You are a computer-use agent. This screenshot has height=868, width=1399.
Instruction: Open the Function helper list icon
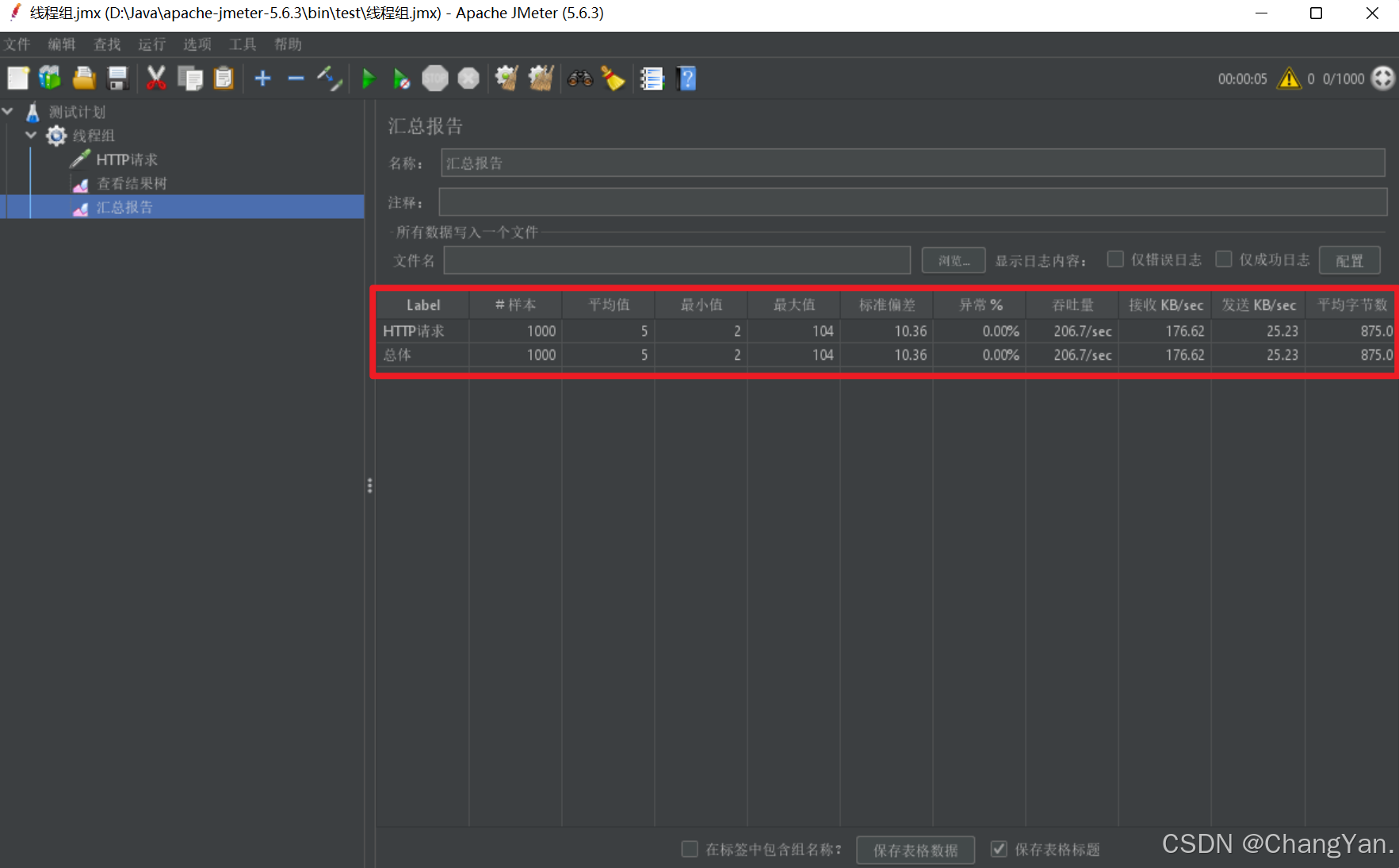click(x=652, y=78)
